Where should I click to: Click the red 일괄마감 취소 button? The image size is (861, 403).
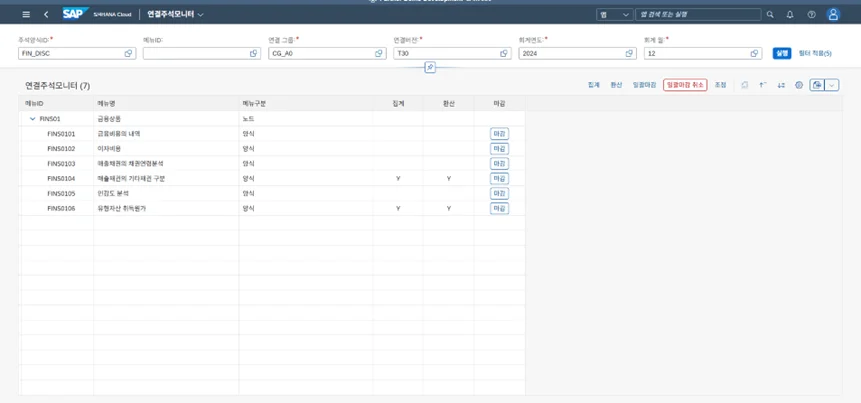tap(685, 85)
